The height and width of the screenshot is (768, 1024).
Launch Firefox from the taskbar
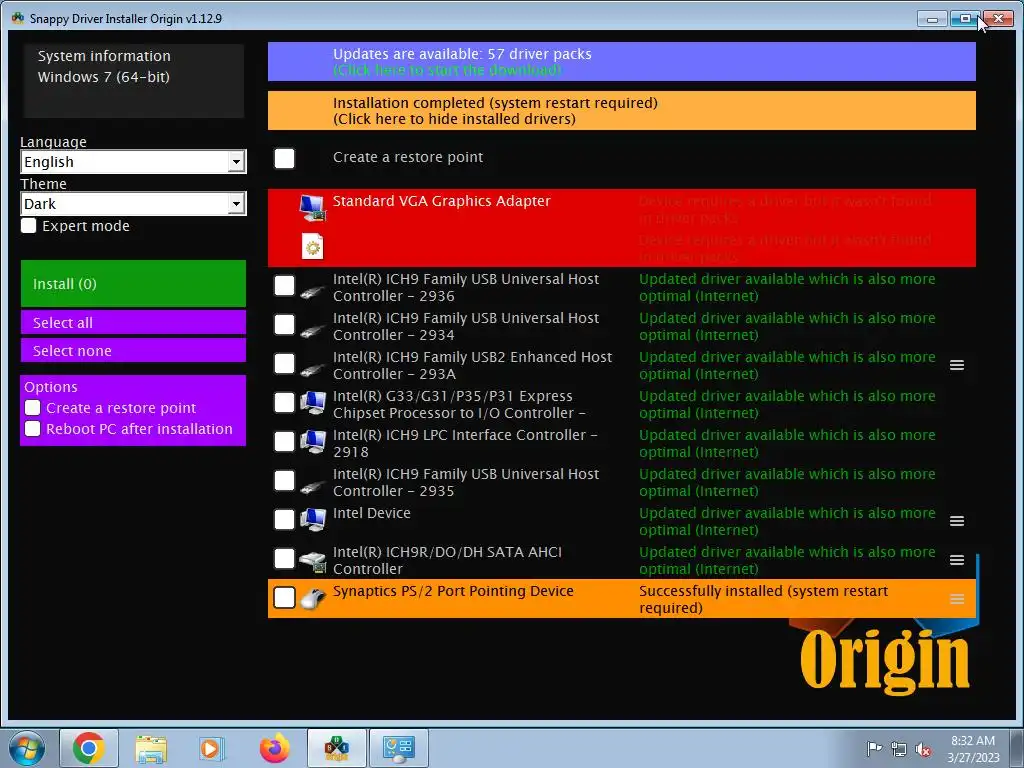pyautogui.click(x=274, y=748)
